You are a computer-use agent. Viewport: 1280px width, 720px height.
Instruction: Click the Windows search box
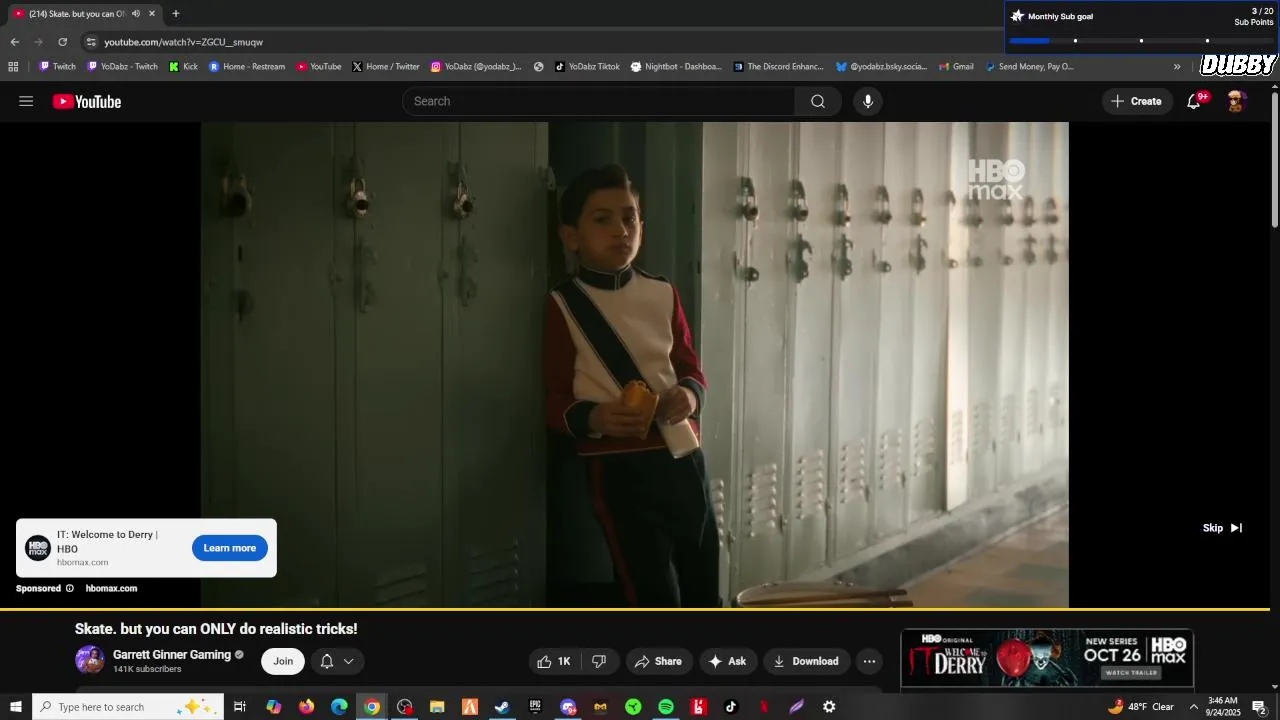(x=127, y=707)
